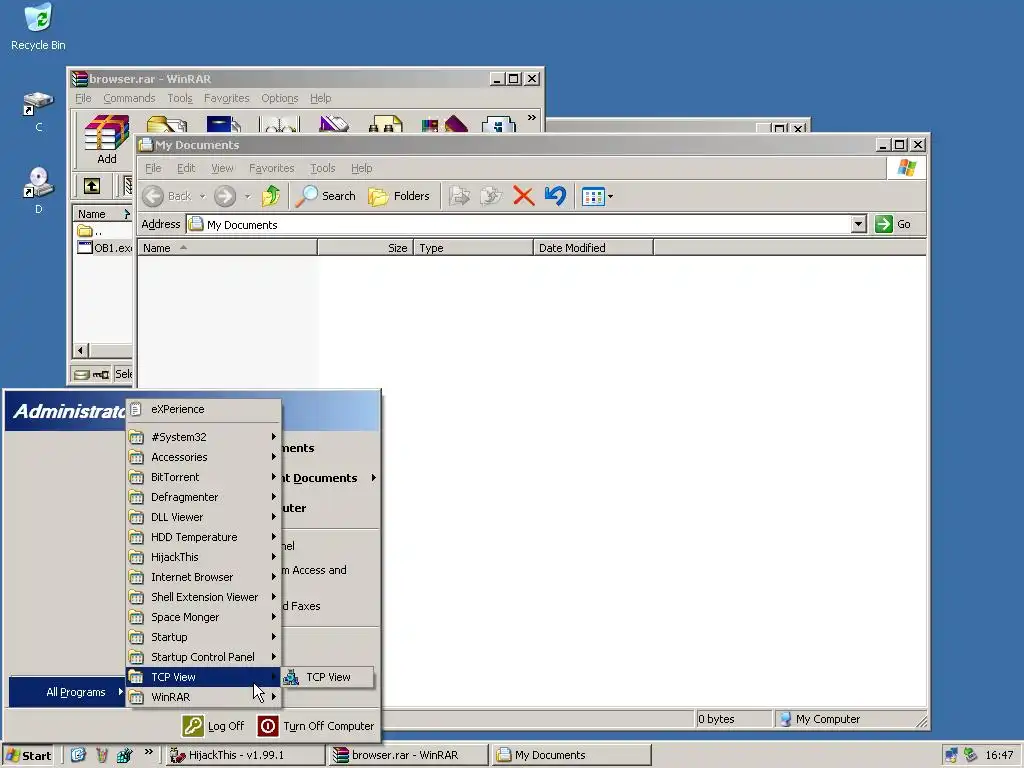Expand Quick Launch overflow chevron
The height and width of the screenshot is (768, 1024).
coord(149,752)
